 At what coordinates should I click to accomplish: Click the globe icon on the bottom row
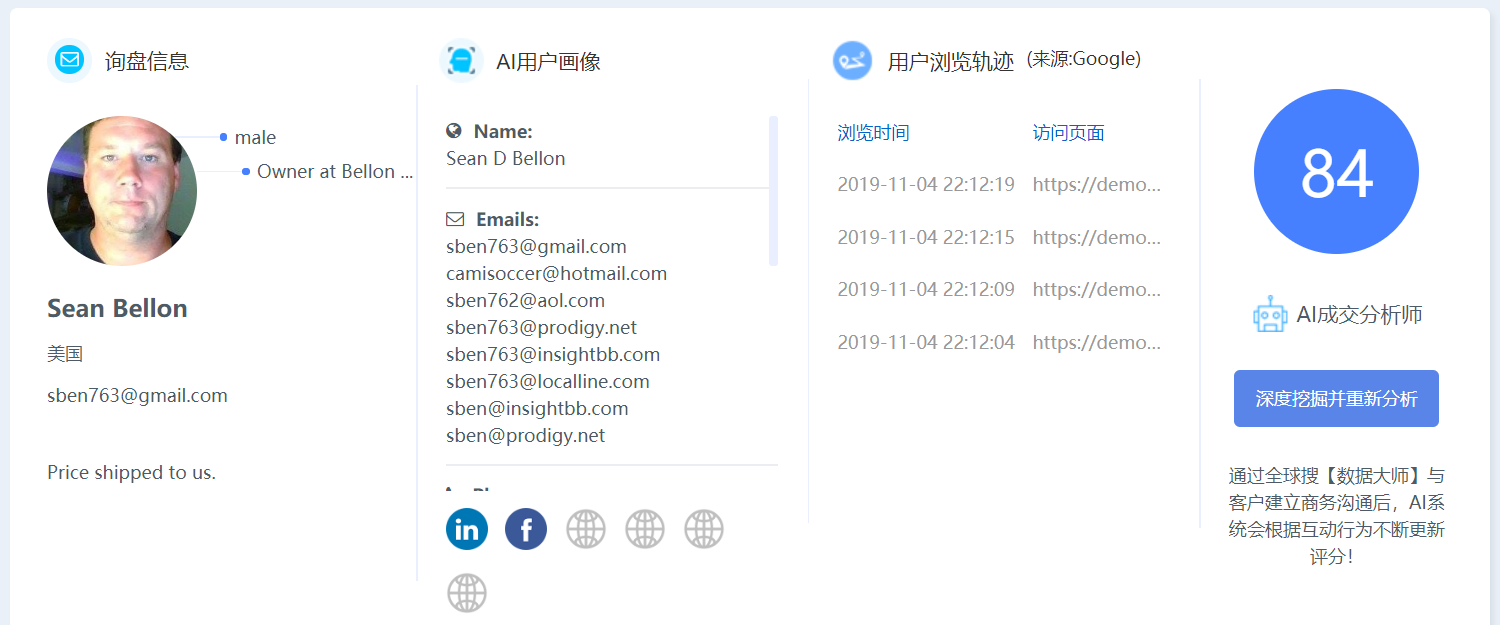pyautogui.click(x=466, y=592)
